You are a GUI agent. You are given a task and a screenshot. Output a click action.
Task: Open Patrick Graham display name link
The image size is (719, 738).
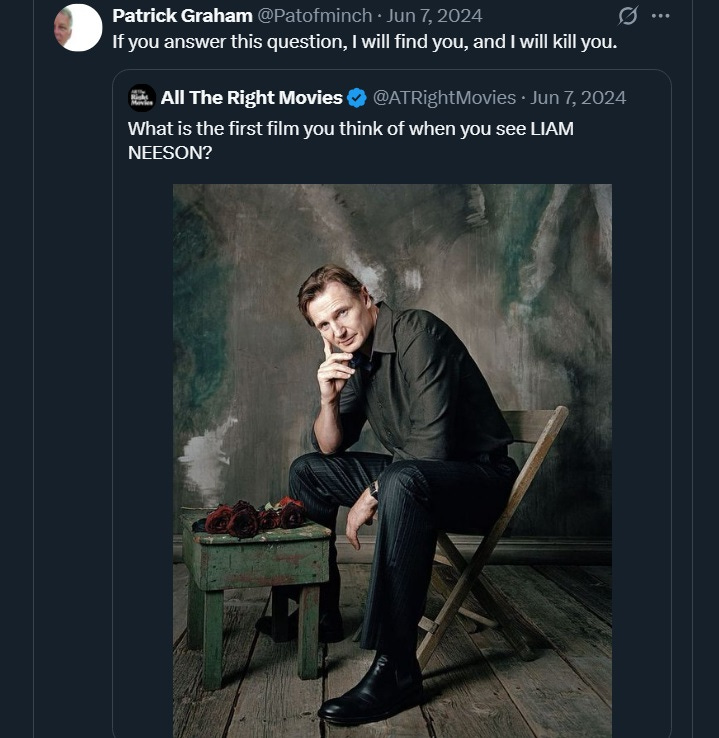tap(182, 16)
